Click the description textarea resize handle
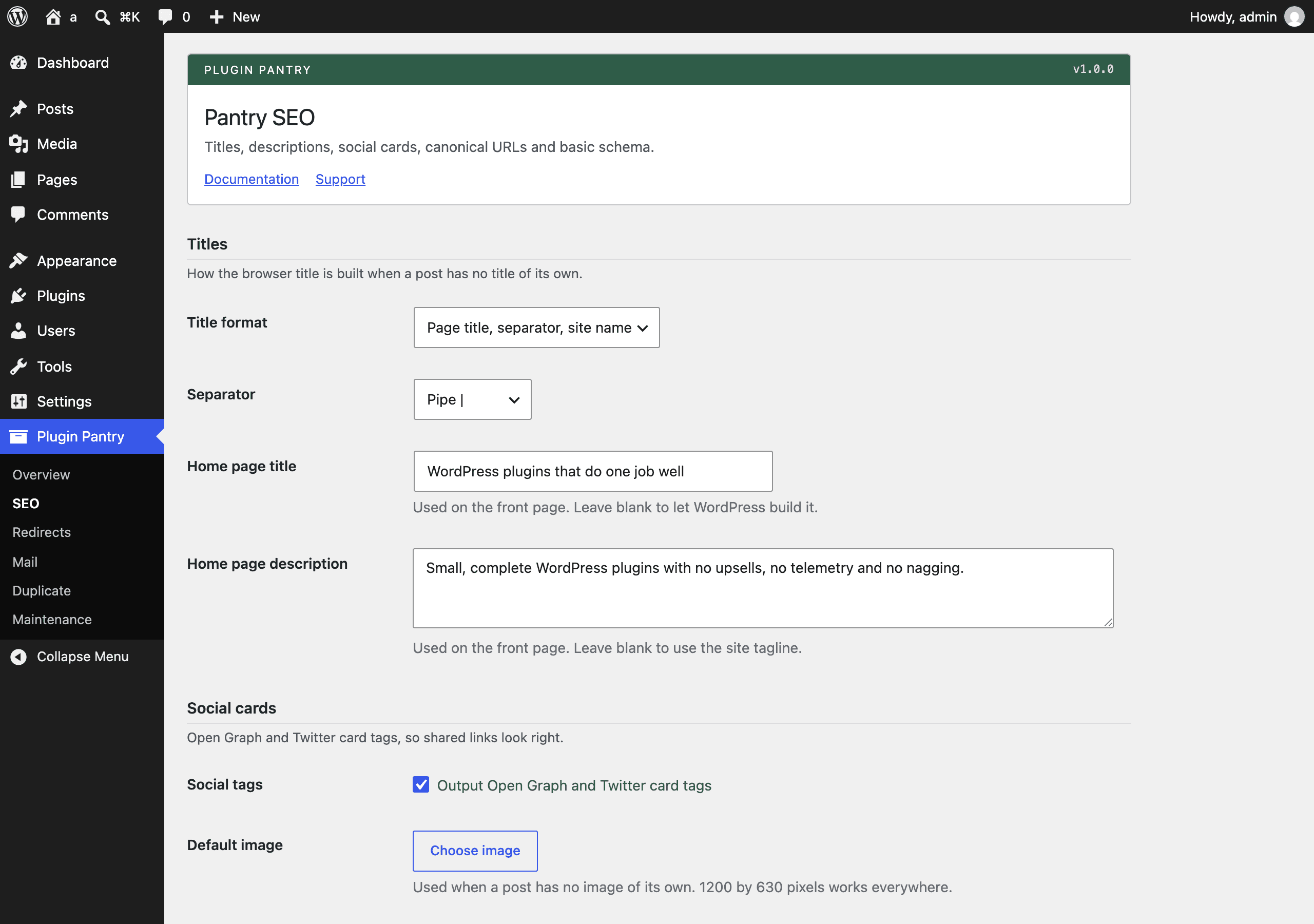 [1108, 622]
